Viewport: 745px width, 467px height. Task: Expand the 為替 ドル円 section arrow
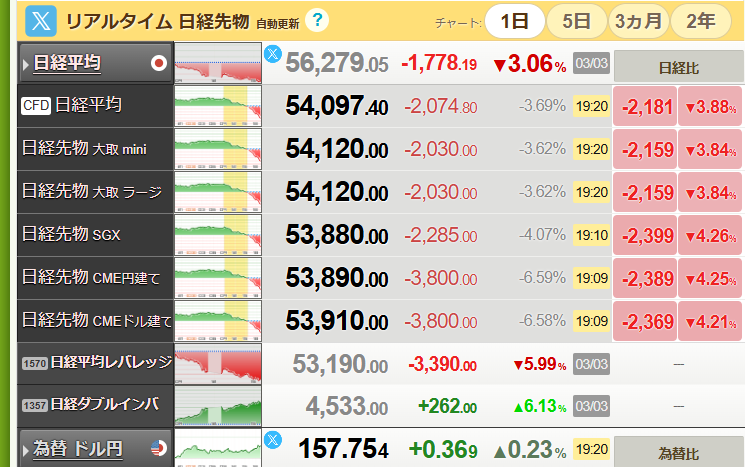(26, 449)
